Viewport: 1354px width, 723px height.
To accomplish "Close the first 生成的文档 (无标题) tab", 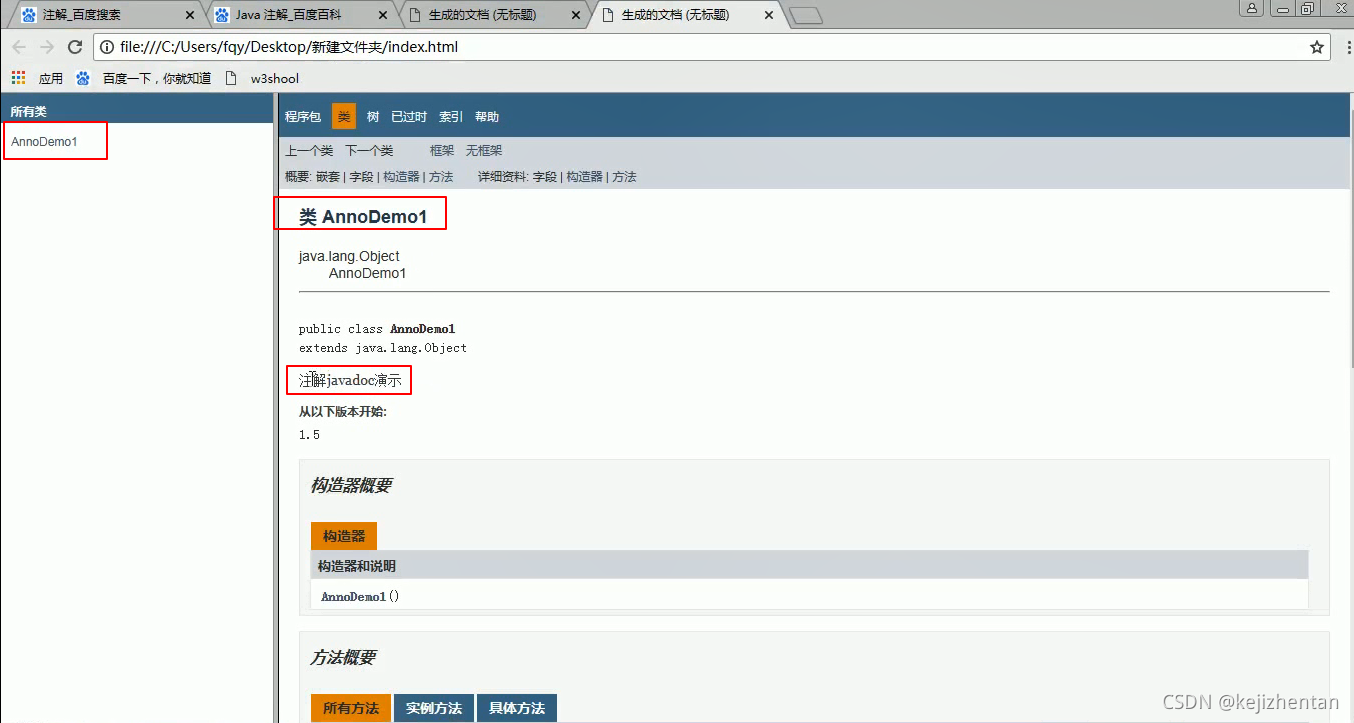I will click(x=575, y=16).
